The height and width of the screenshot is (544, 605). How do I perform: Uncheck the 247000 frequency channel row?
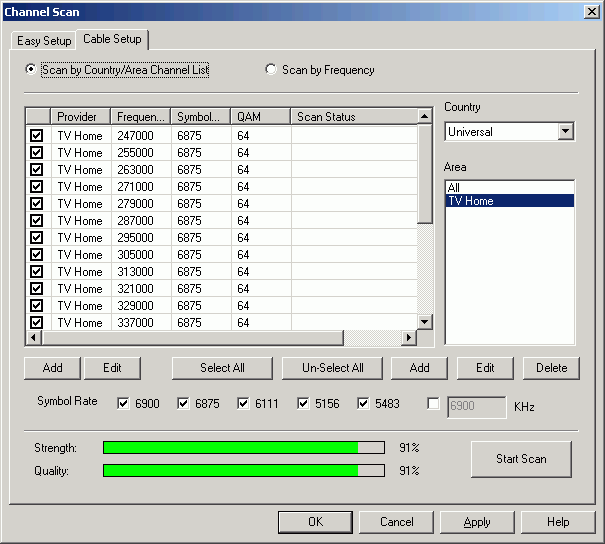pos(37,136)
